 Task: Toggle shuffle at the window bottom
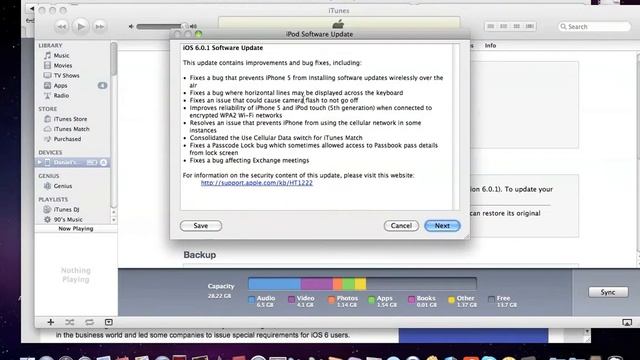70,322
